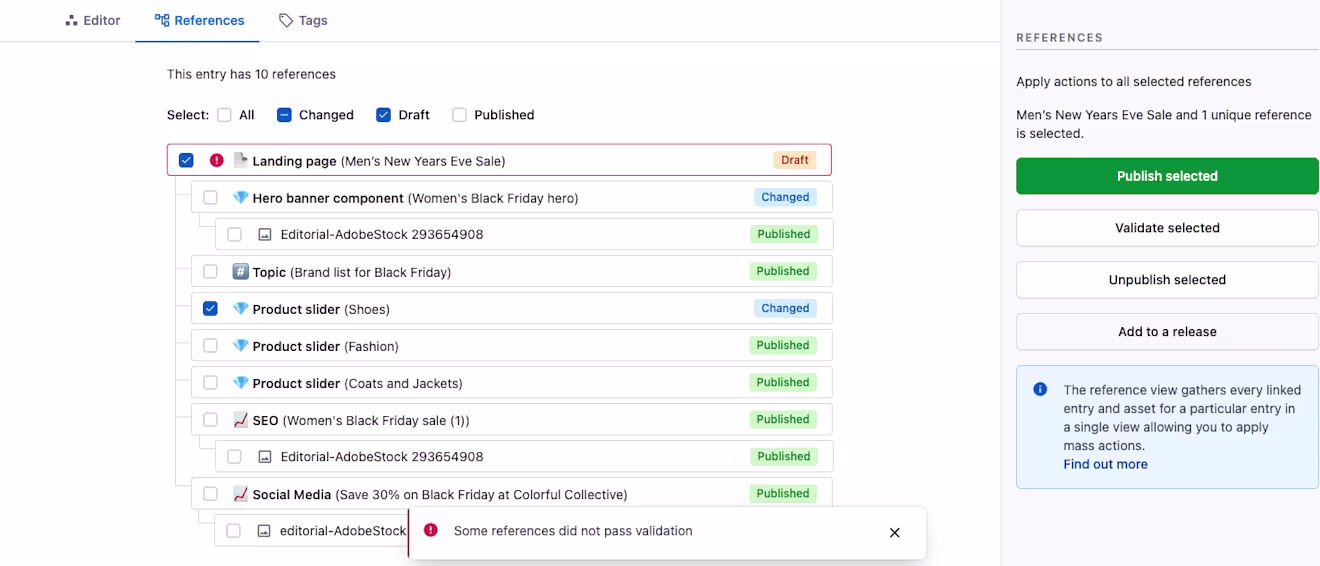The height and width of the screenshot is (566, 1320).
Task: Click the diamond icon for Product slider (Shoes)
Action: click(x=240, y=309)
